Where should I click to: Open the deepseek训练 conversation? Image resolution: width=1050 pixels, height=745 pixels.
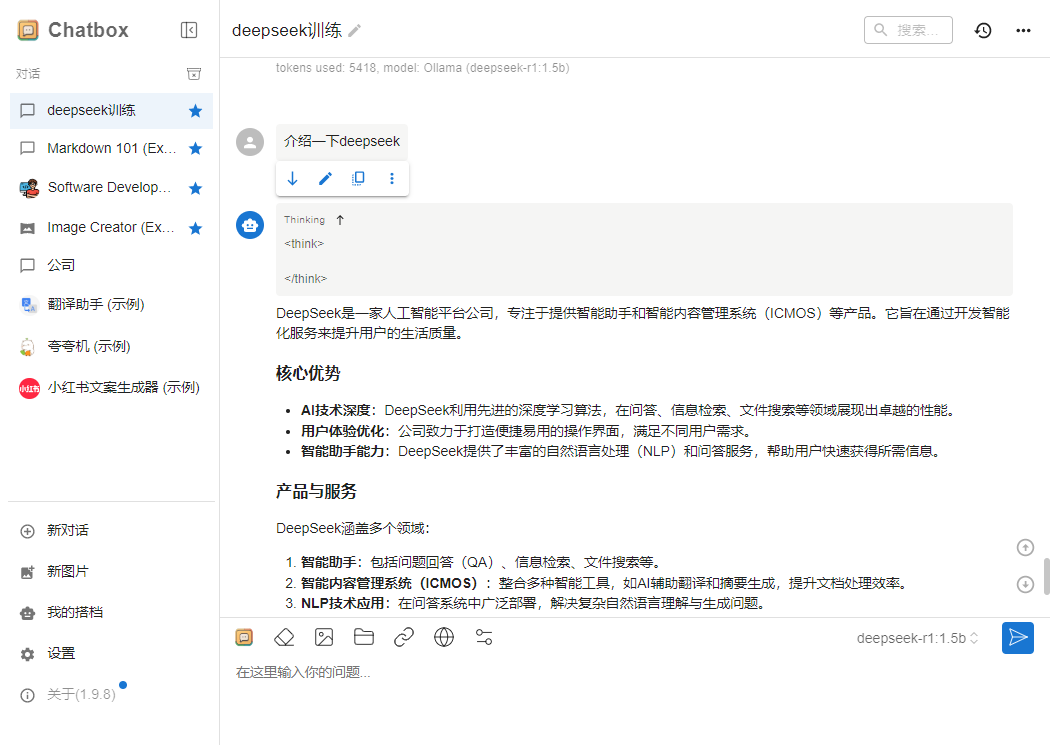click(x=111, y=110)
